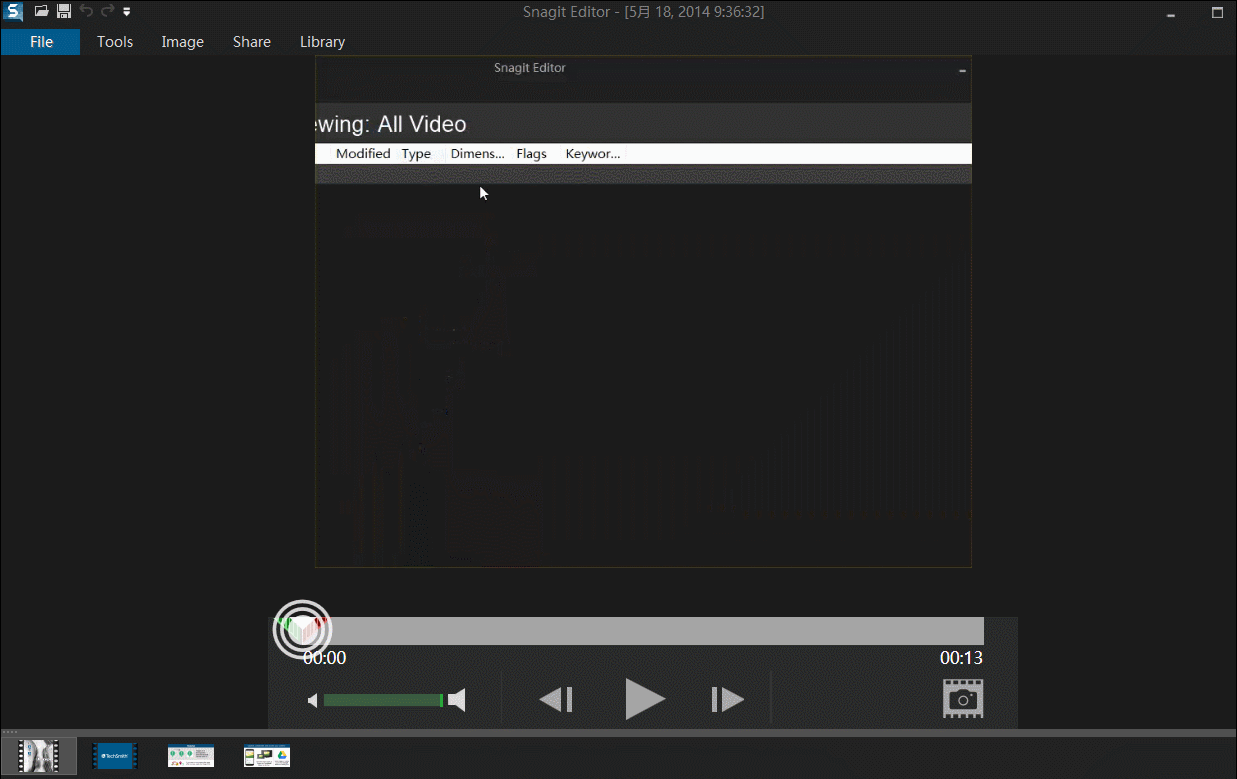Expand the Quick Access Toolbar dropdown arrow

tap(127, 12)
